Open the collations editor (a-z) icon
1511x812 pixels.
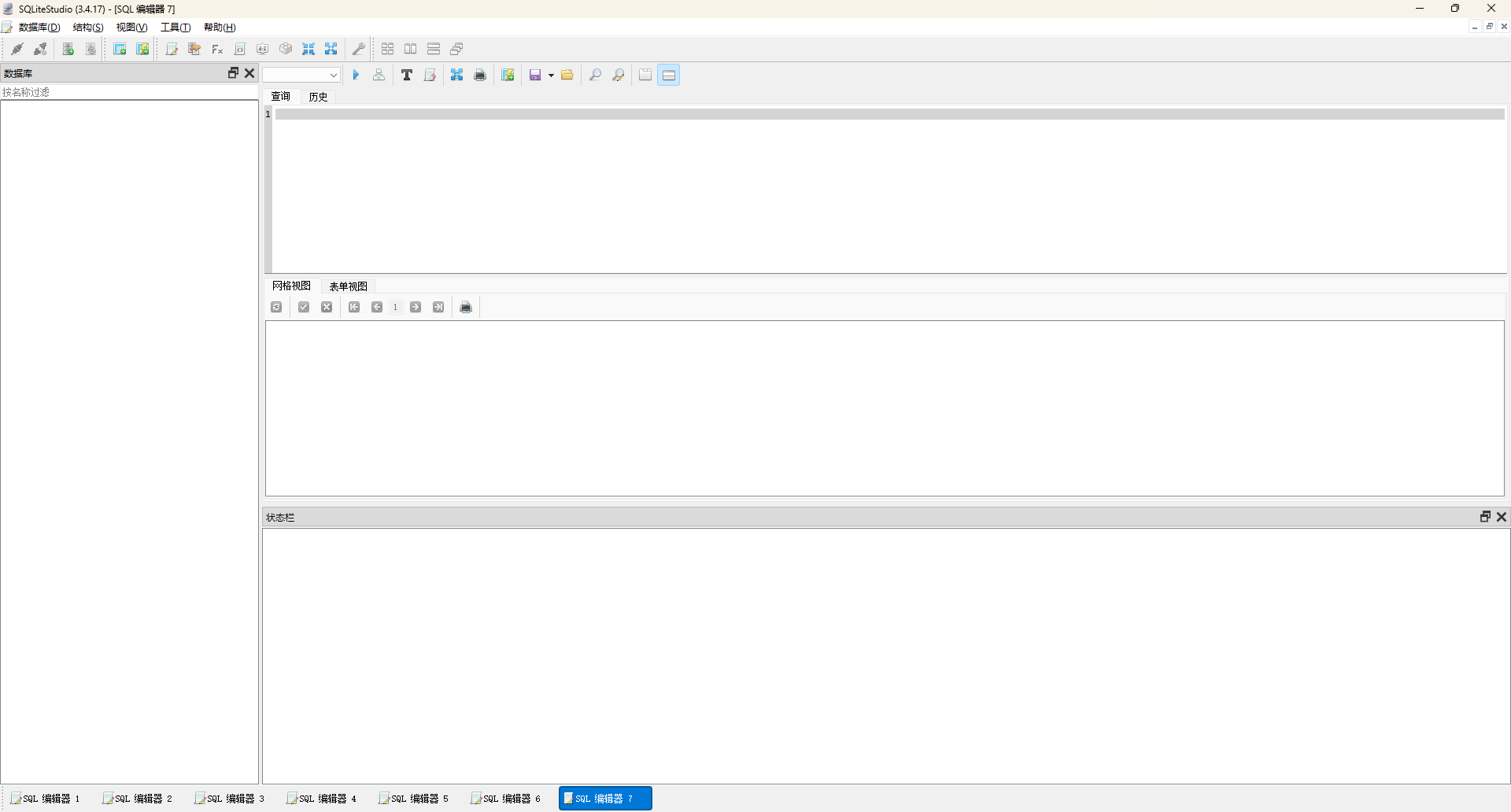(263, 49)
